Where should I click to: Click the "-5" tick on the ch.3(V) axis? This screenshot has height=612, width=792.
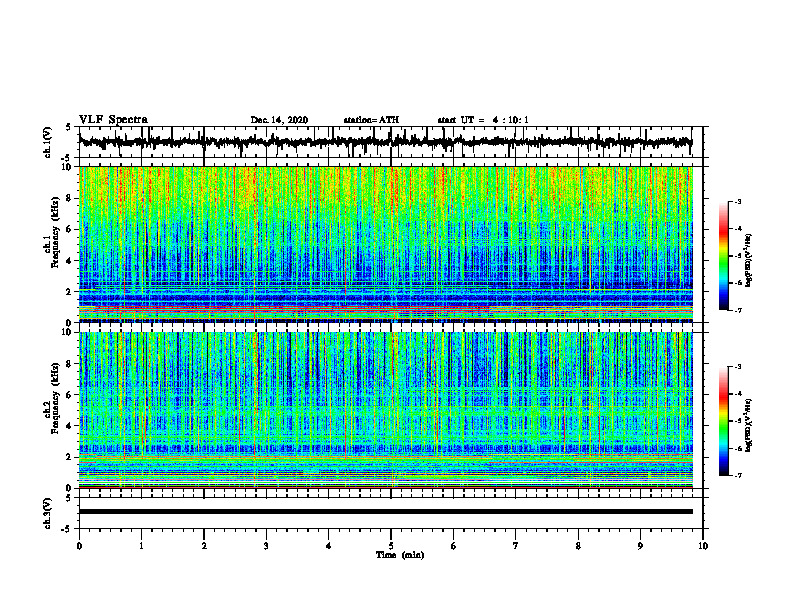coord(67,529)
